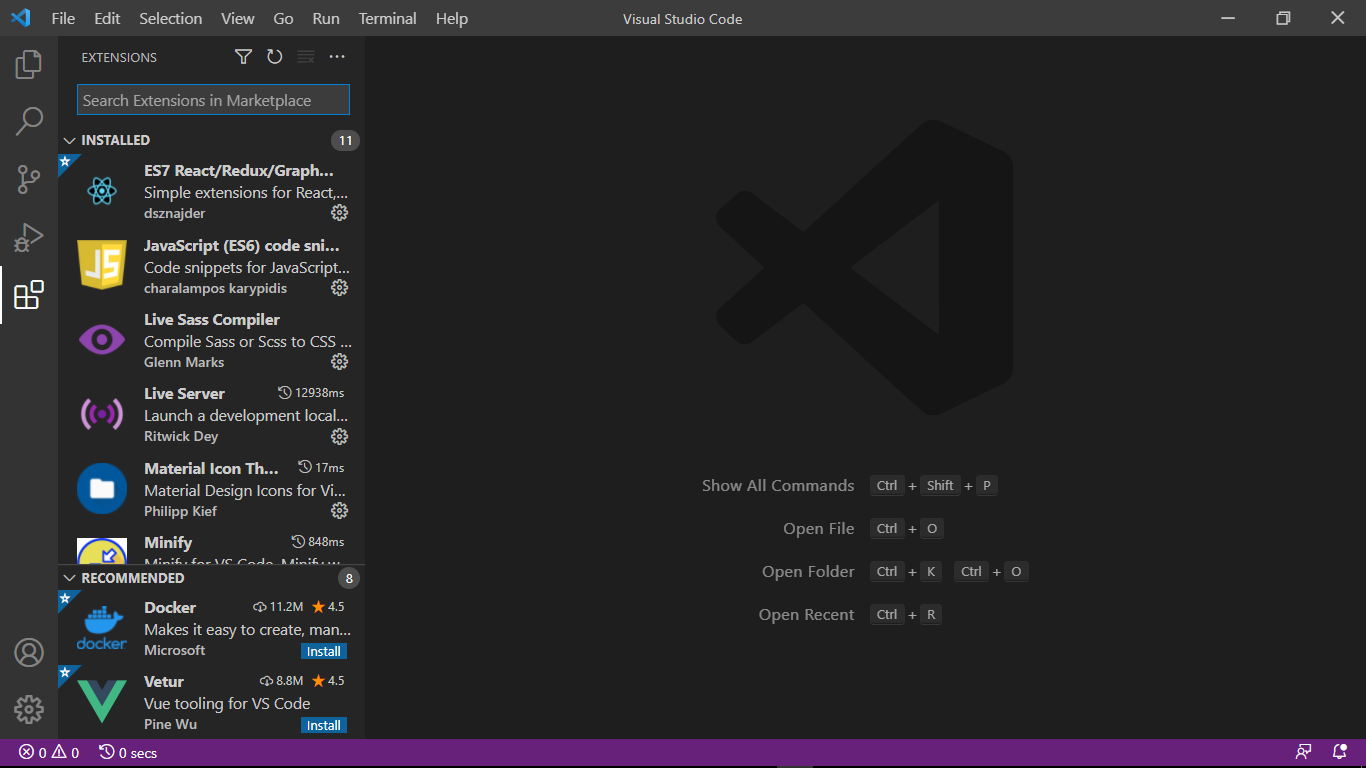Click the Clear Extensions Search Results icon
This screenshot has height=768, width=1366.
306,57
